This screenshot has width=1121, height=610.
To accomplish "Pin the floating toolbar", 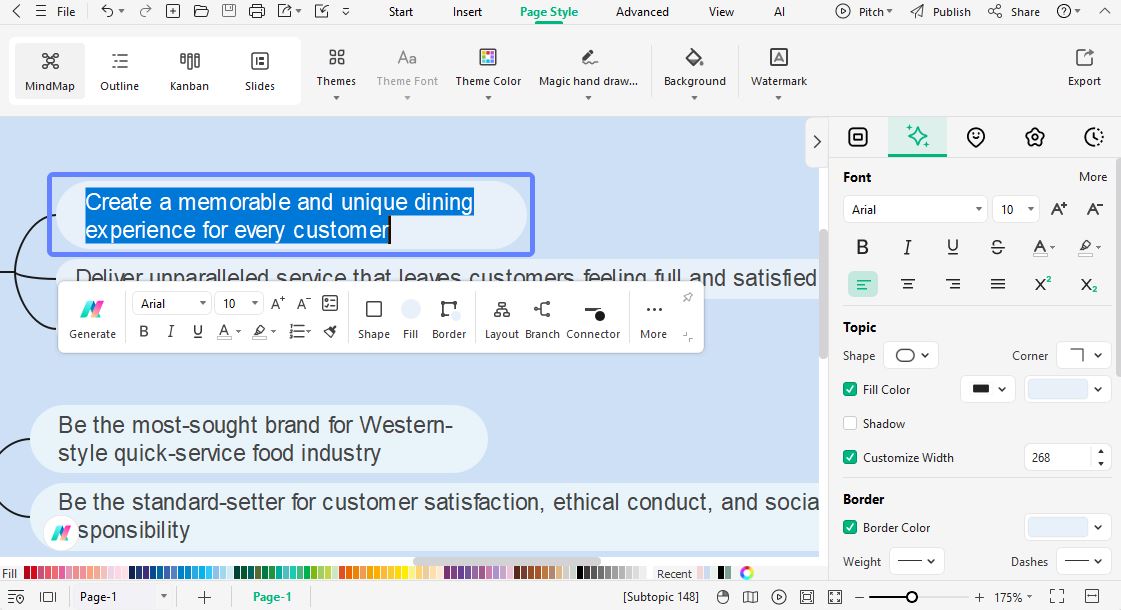I will (688, 297).
